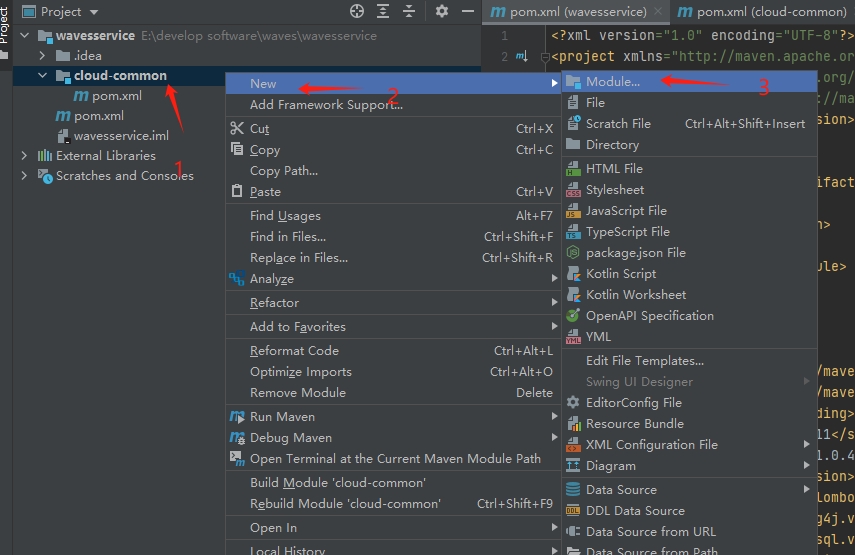This screenshot has width=855, height=555.
Task: Choose Optimize Imports entry
Action: [393, 371]
